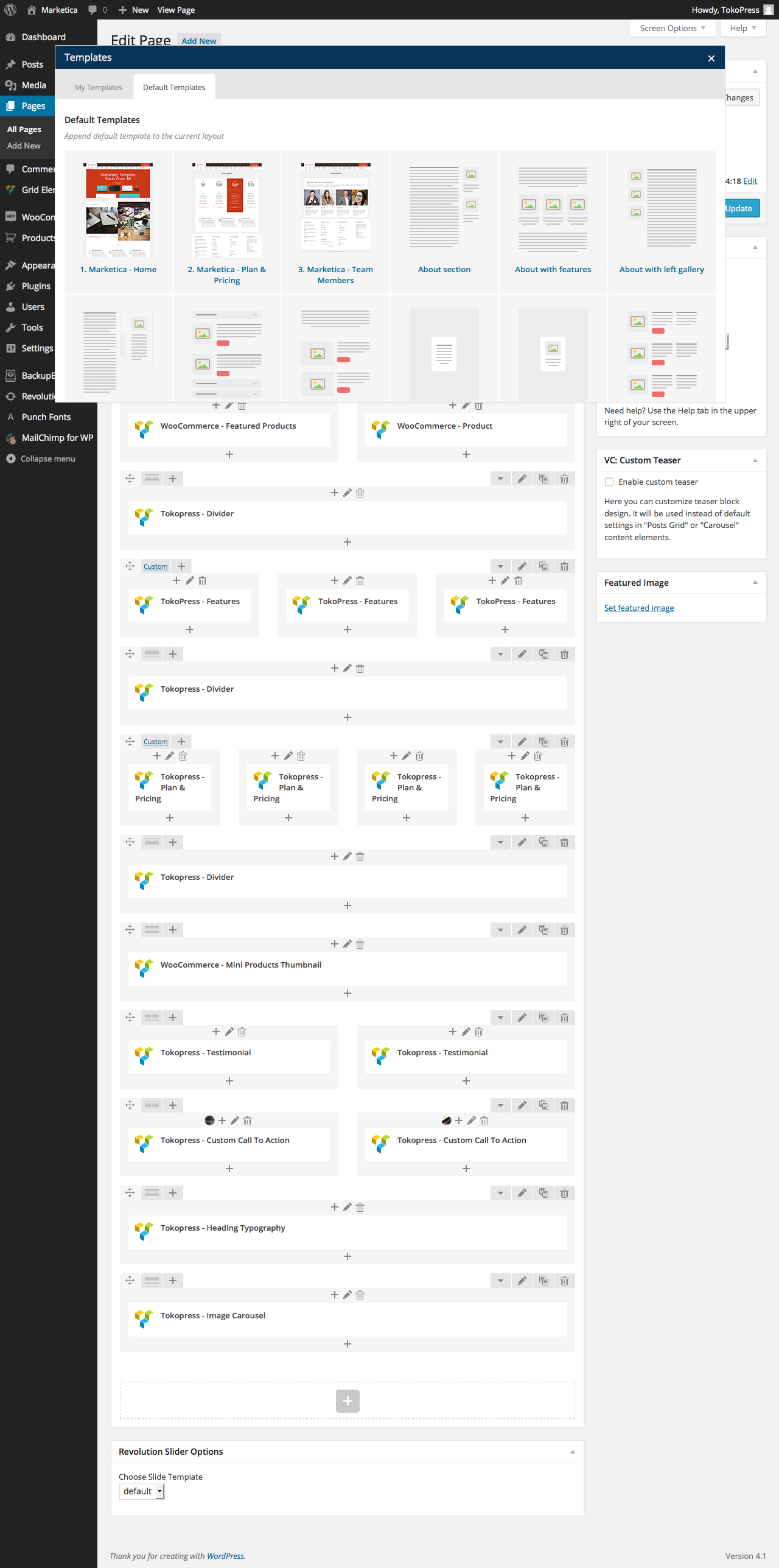Click drag-move handle of Testimonial row

click(x=130, y=1018)
